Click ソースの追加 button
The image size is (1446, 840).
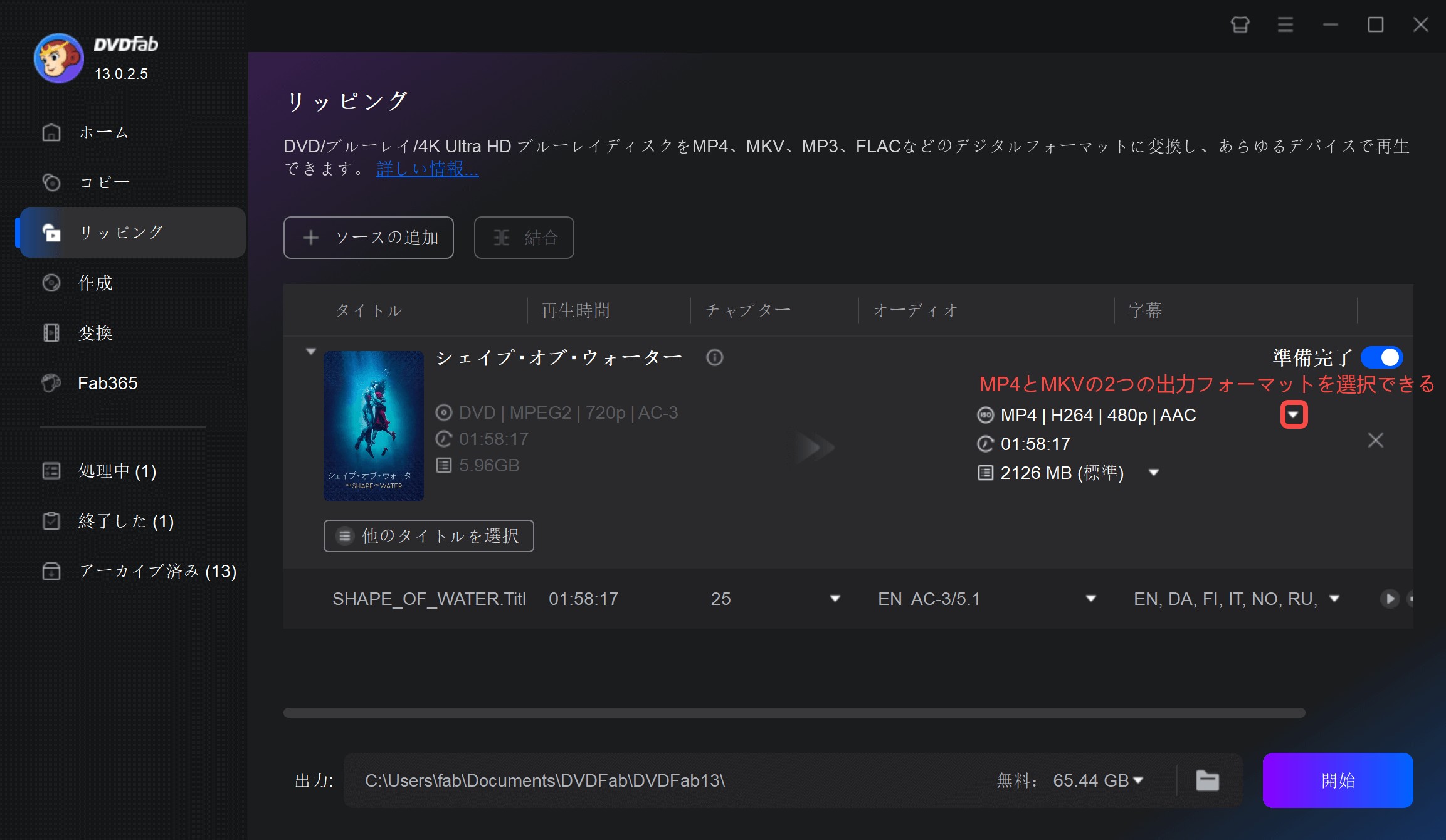[x=369, y=238]
